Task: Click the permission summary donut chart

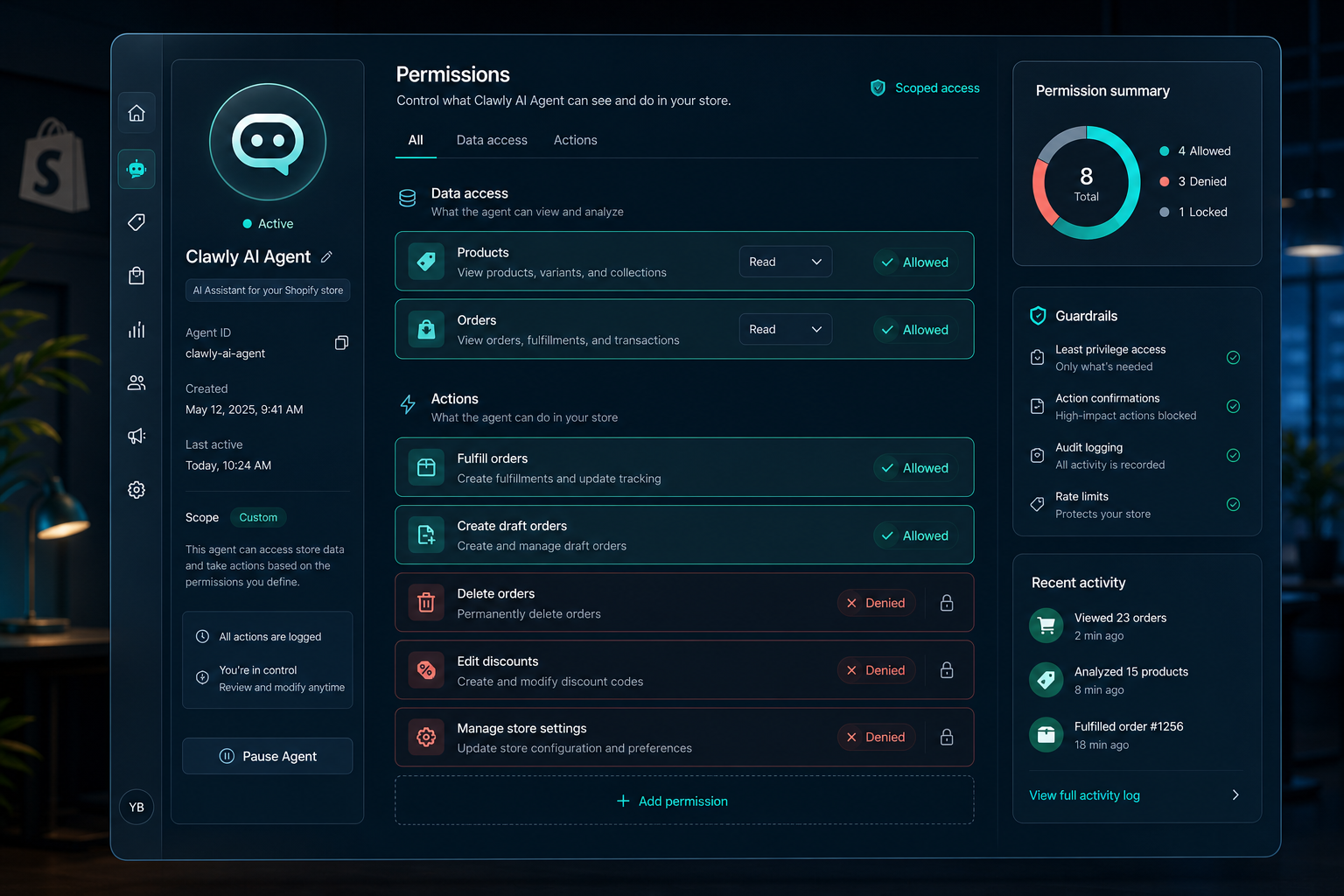Action: (x=1087, y=183)
